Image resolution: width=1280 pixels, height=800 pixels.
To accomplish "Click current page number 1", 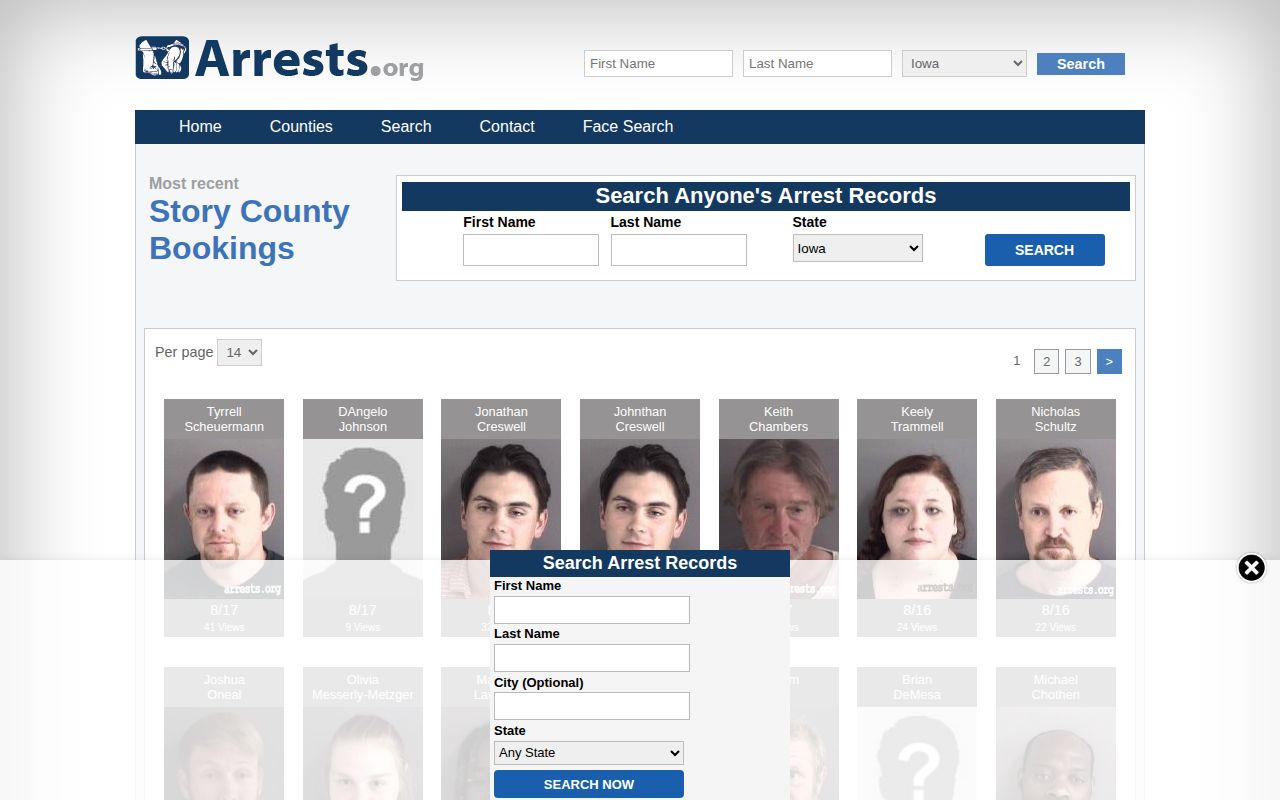I will coord(1016,361).
